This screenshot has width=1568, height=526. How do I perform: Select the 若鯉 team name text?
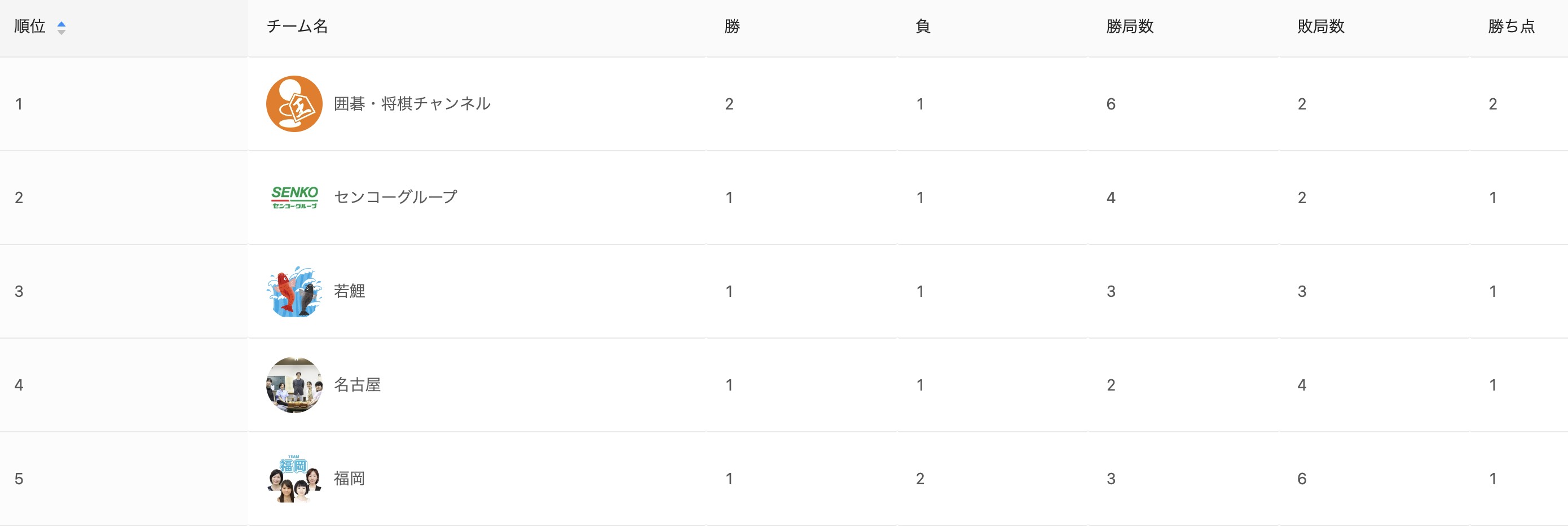pyautogui.click(x=349, y=291)
